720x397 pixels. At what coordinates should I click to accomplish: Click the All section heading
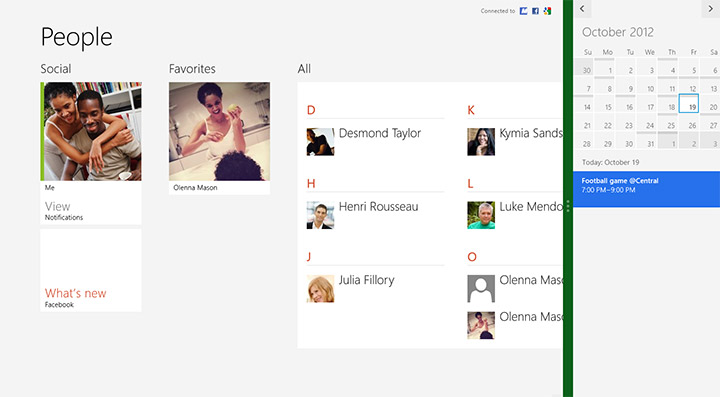click(x=304, y=69)
